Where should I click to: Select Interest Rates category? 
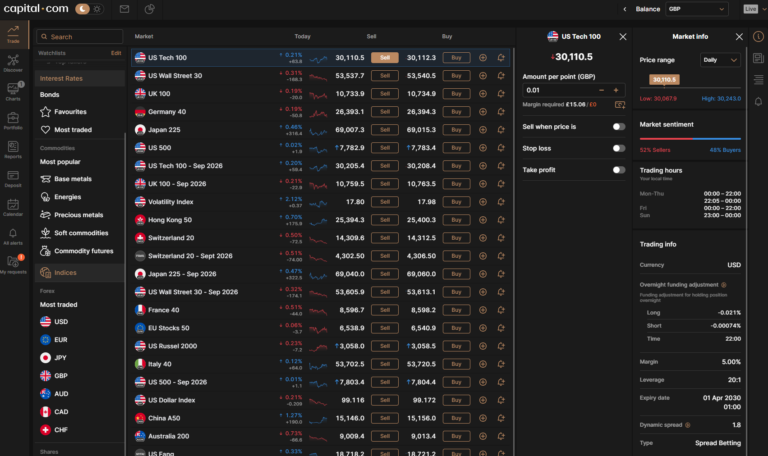(79, 78)
